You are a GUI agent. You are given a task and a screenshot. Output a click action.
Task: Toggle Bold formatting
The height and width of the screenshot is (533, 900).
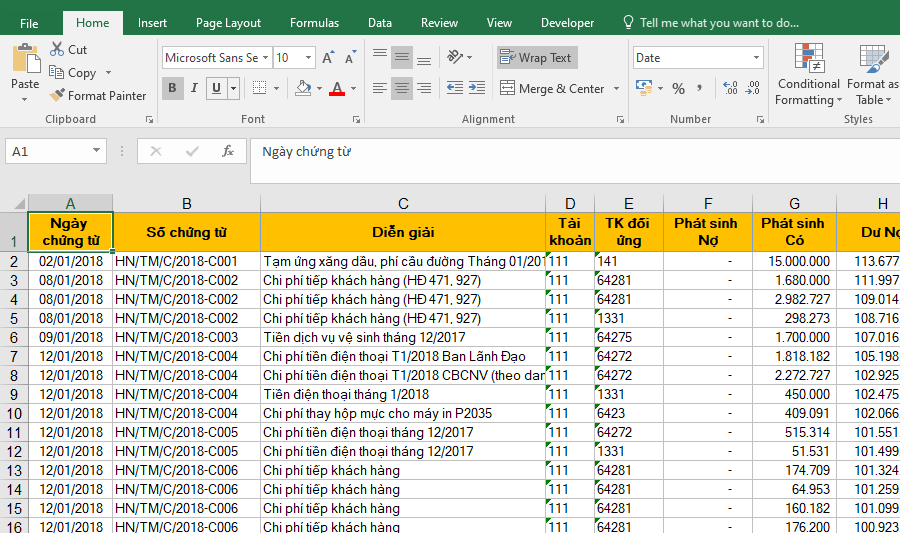172,89
